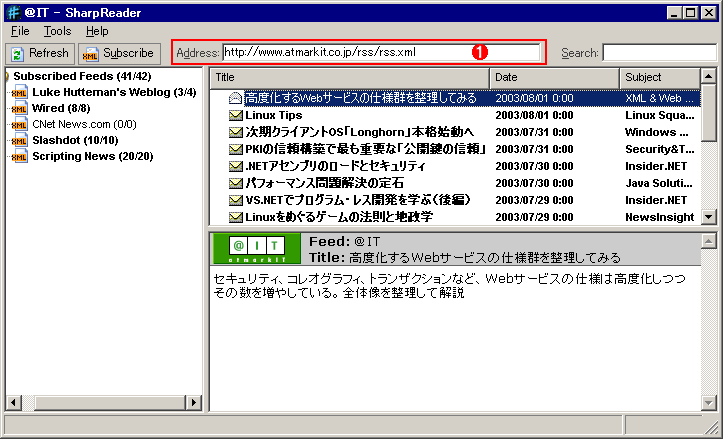Click the feed tree scroll right arrow
This screenshot has width=723, height=439.
point(194,403)
